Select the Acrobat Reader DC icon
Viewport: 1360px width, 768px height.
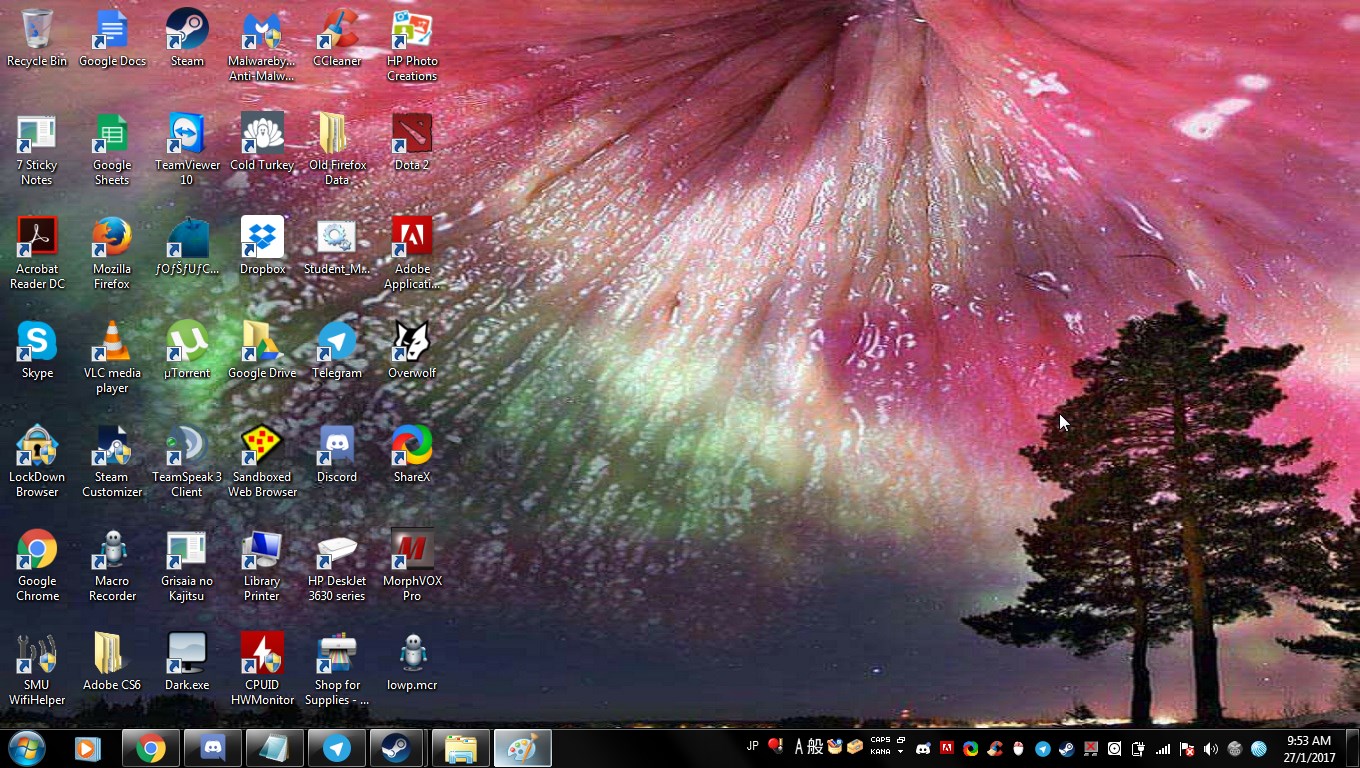(37, 254)
